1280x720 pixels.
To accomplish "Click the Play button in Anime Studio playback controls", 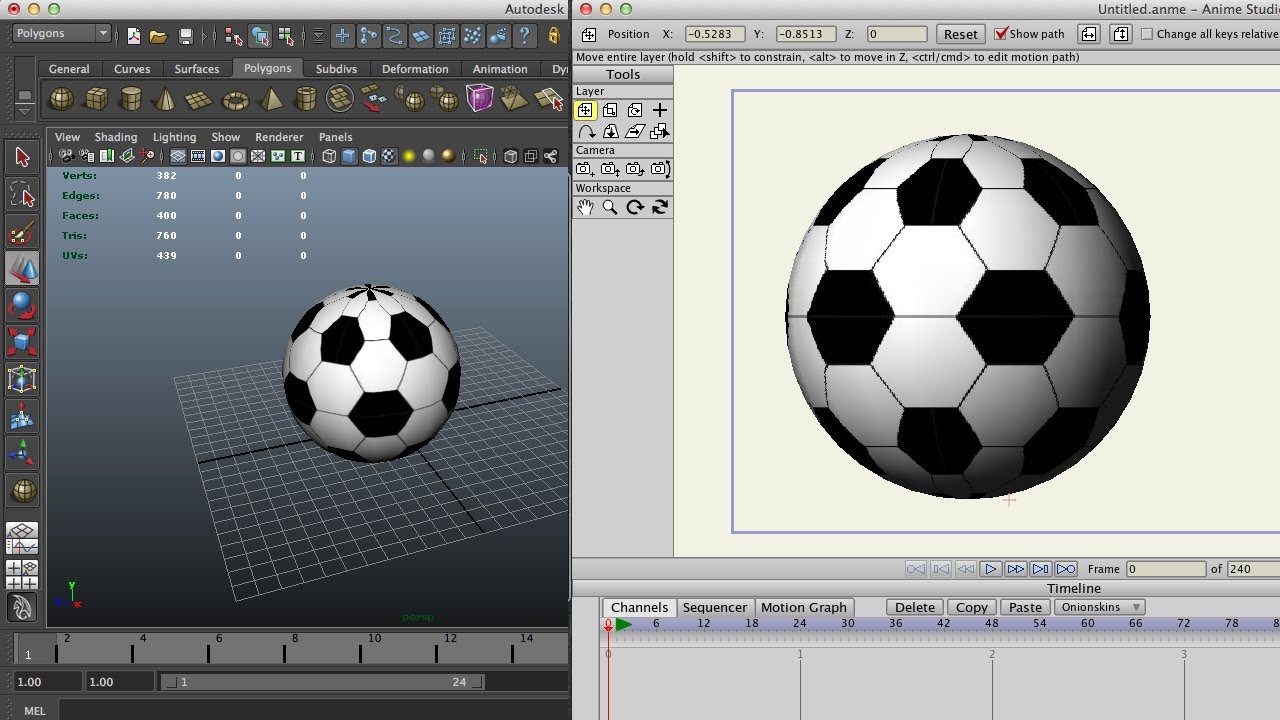I will point(990,569).
